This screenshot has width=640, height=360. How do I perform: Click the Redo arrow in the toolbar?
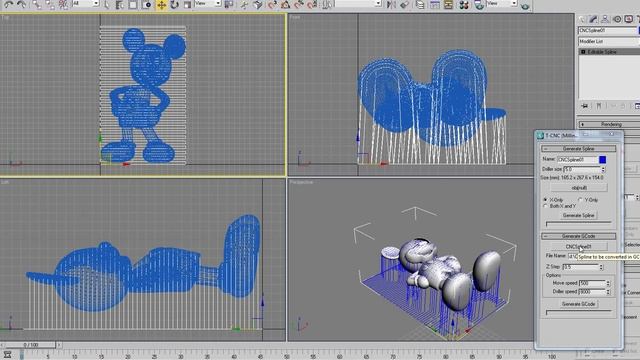[21, 4]
